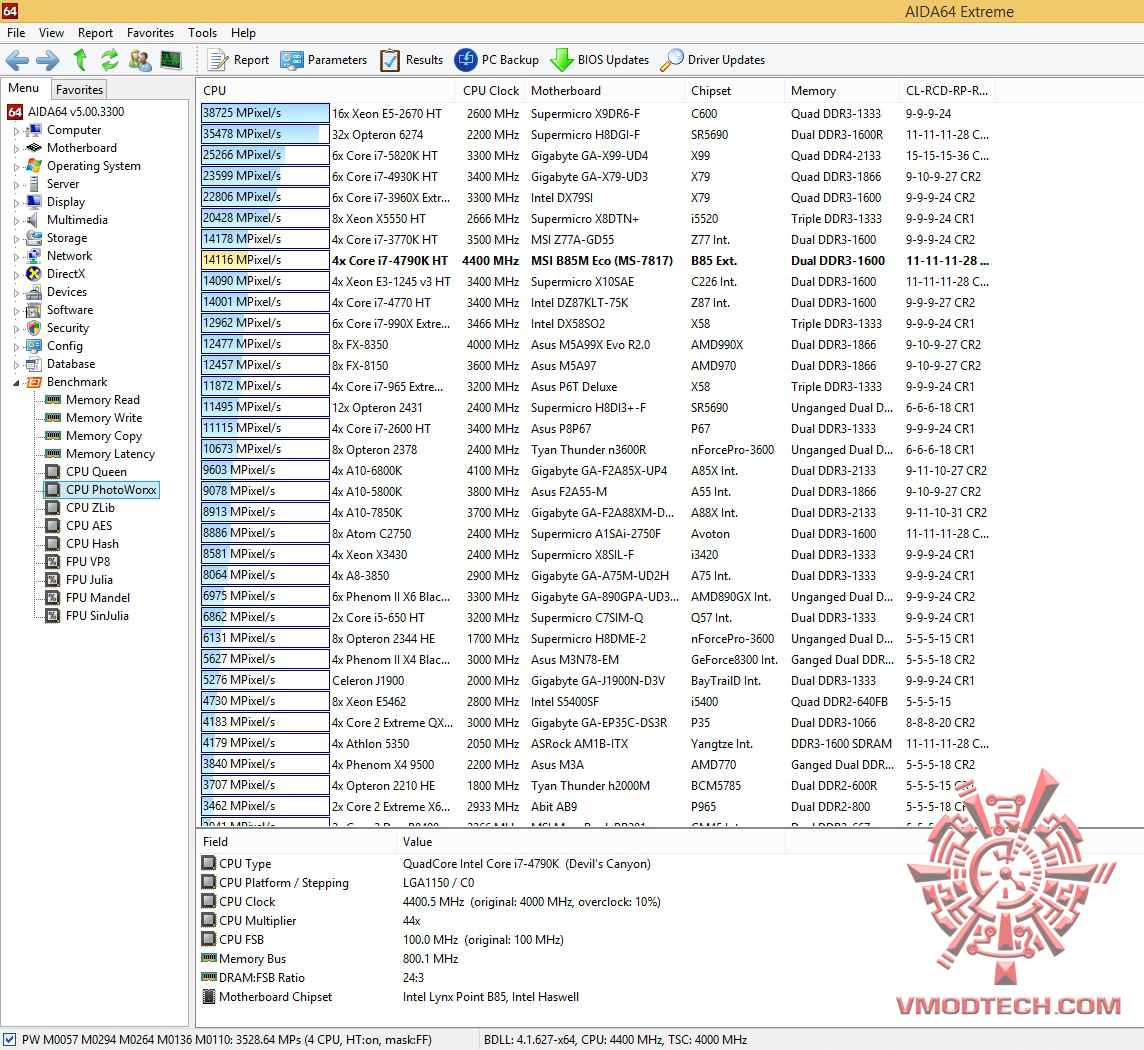Select the Devices tree icon
Image resolution: width=1144 pixels, height=1050 pixels.
click(x=34, y=292)
